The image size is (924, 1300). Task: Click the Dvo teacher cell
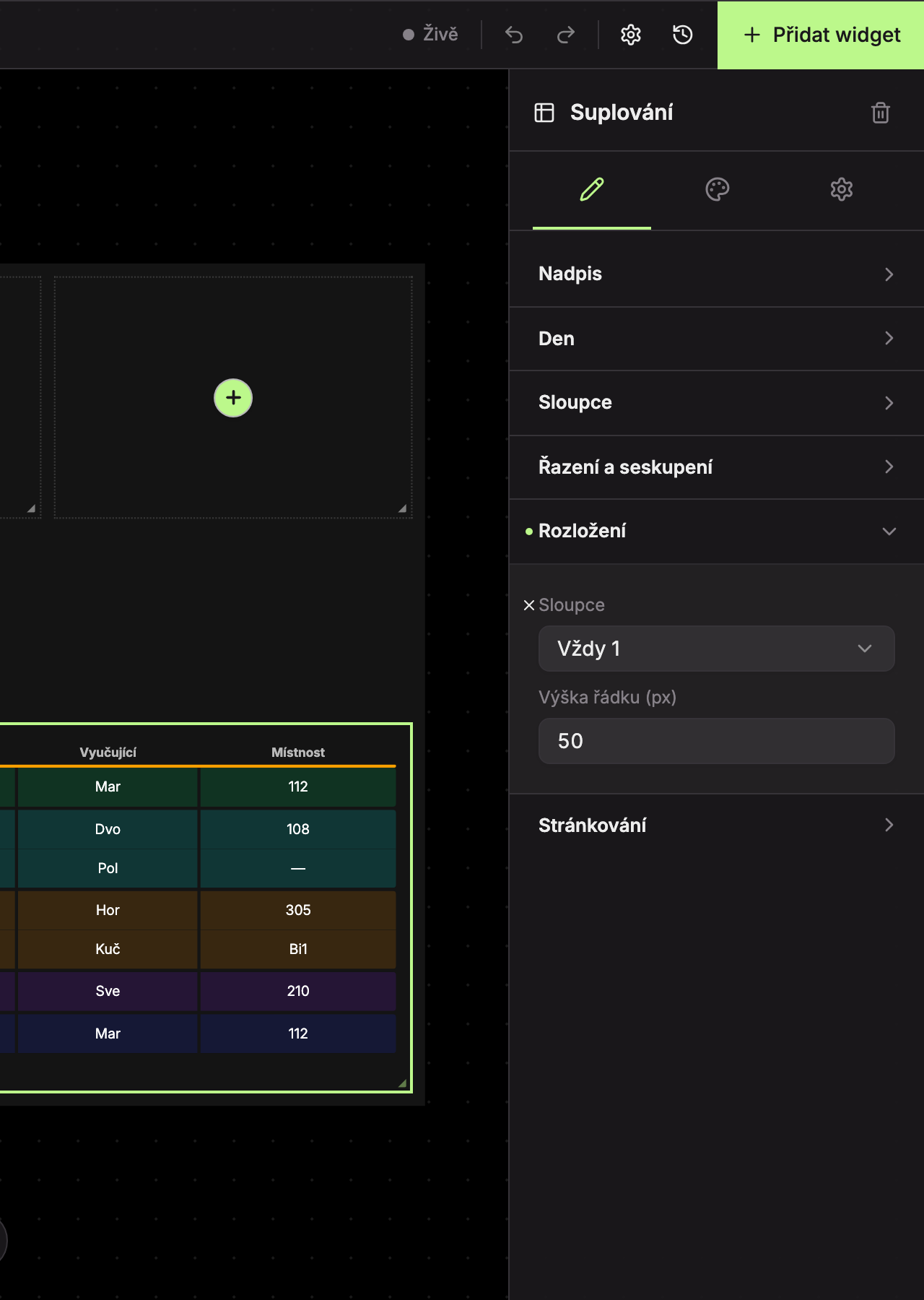tap(108, 829)
